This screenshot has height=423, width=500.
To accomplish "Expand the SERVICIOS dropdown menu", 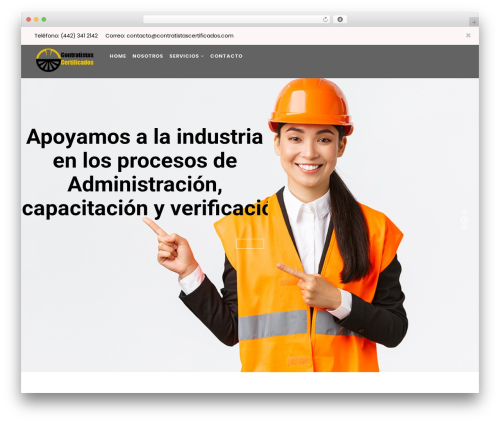I will coord(186,56).
